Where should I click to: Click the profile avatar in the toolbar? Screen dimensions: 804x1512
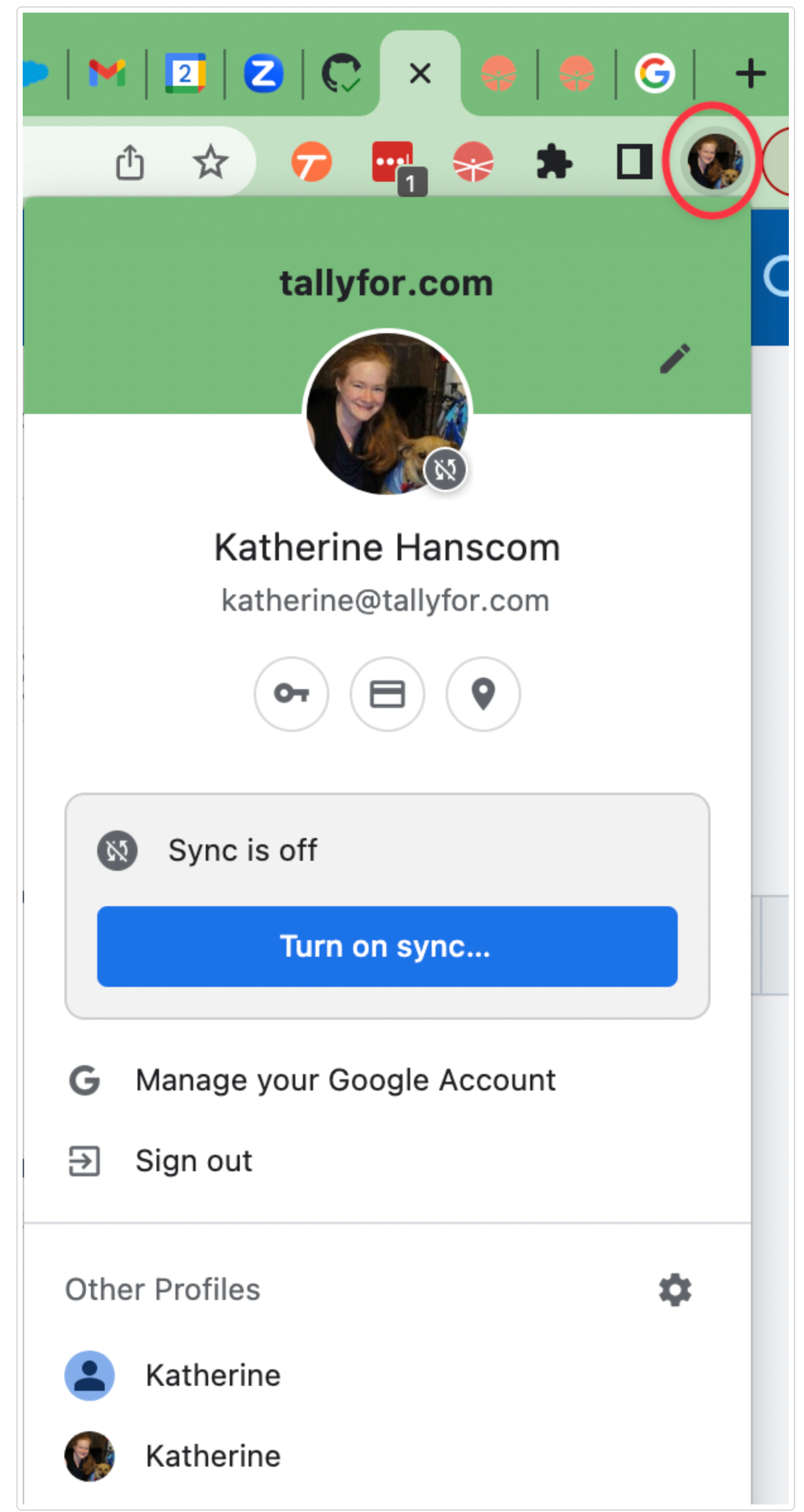pos(714,162)
